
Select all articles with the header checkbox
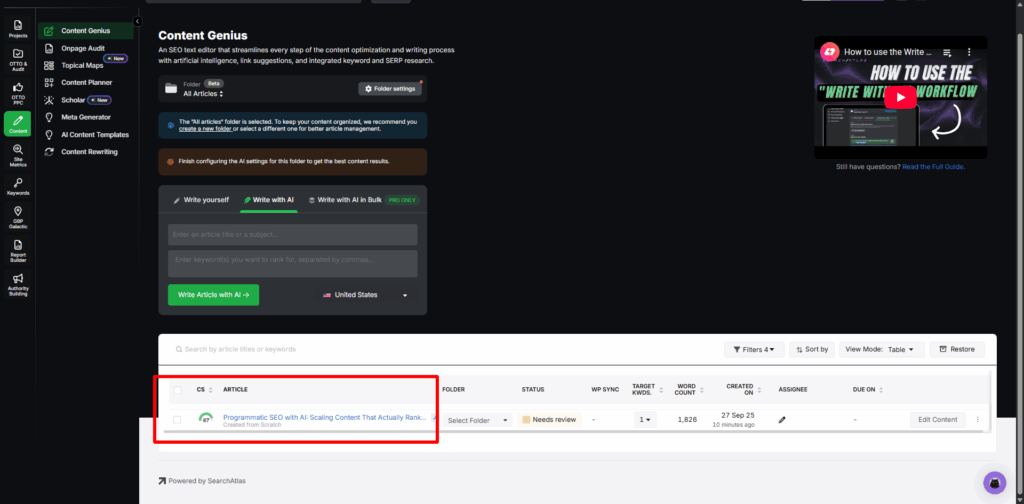[178, 390]
